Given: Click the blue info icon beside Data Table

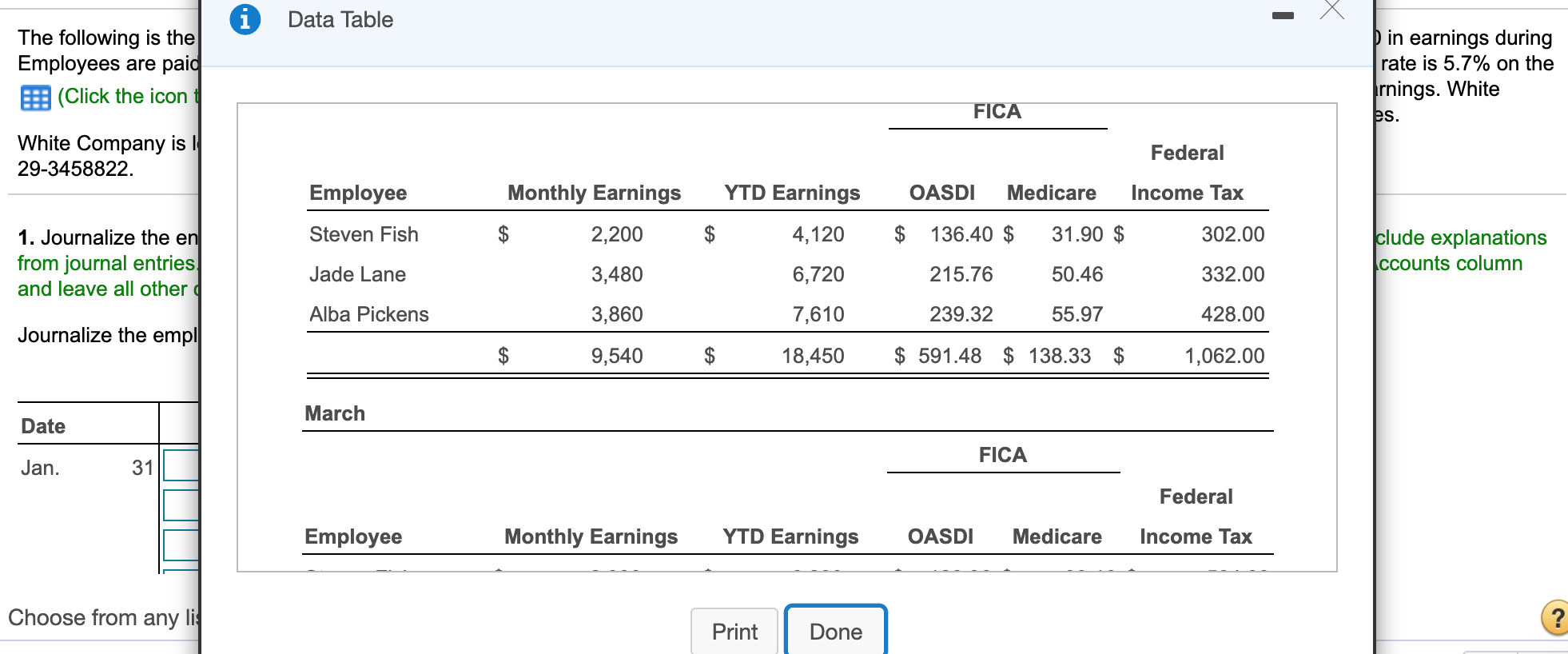Looking at the screenshot, I should point(245,19).
